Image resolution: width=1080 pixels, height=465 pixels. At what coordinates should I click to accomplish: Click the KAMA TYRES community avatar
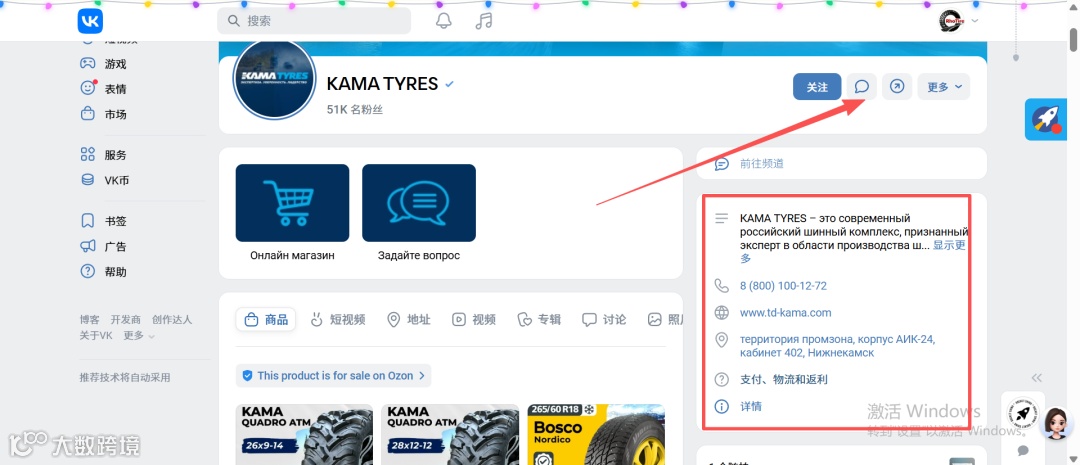pos(274,80)
